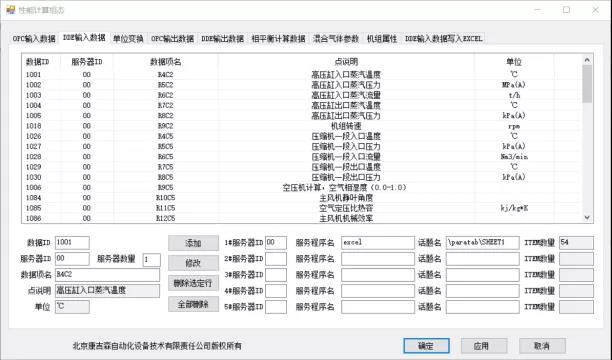
Task: Confirm with the 确定 button
Action: [426, 346]
